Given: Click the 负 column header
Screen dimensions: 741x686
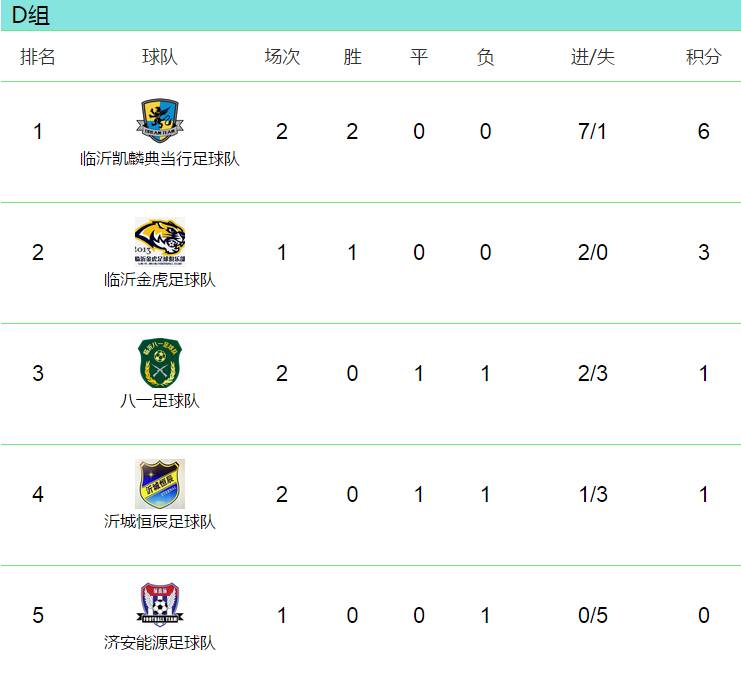Looking at the screenshot, I should pyautogui.click(x=485, y=57).
